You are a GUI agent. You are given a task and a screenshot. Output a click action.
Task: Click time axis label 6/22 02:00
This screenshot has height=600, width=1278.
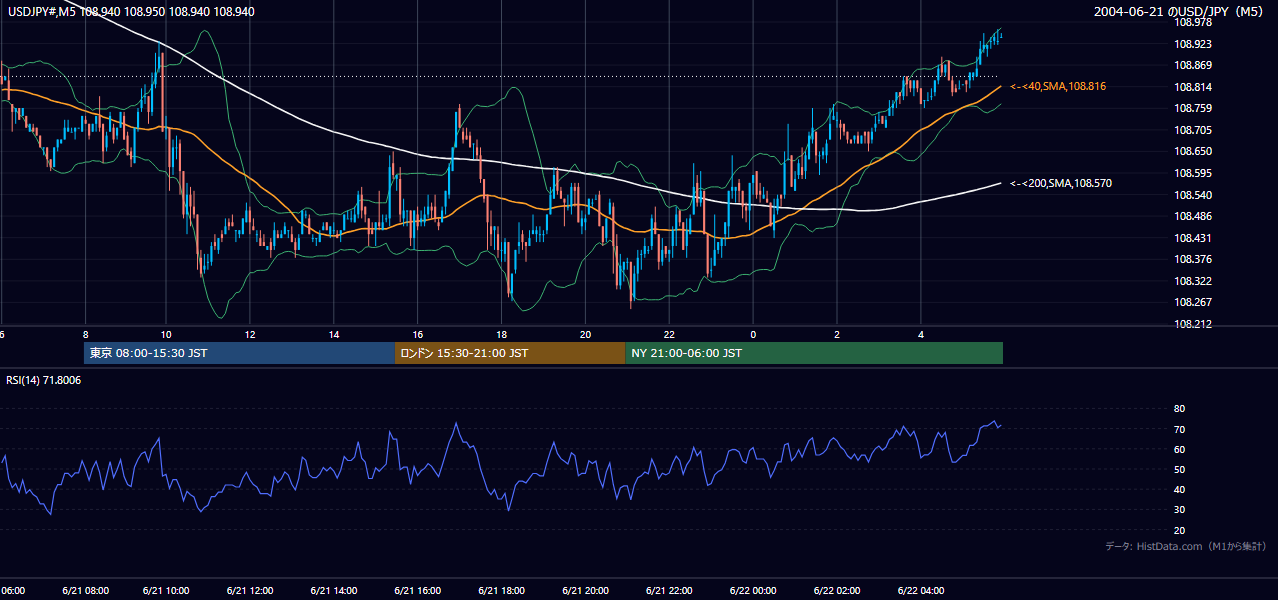[837, 590]
